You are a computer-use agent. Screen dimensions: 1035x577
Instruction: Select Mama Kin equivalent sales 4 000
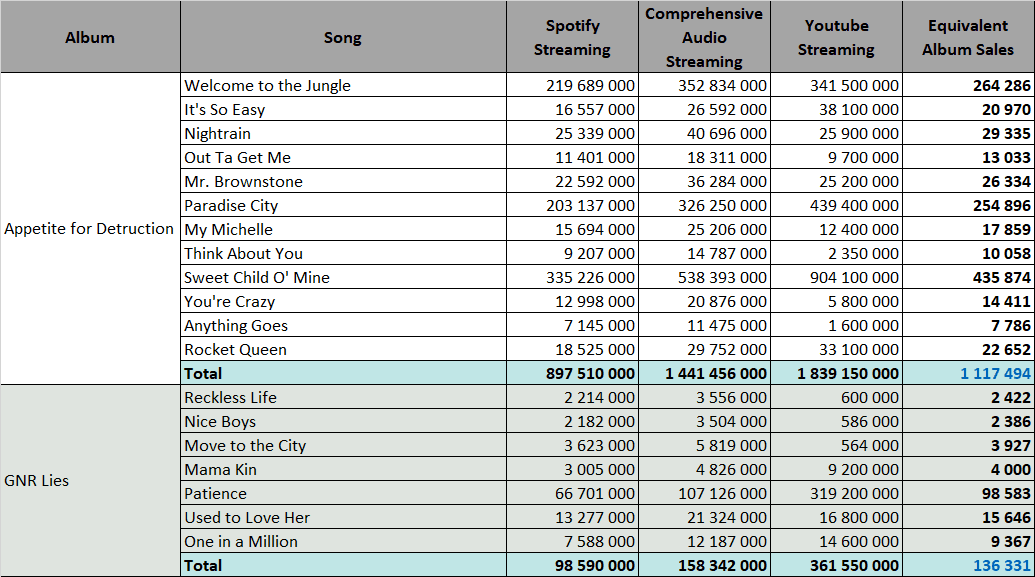coord(1010,469)
